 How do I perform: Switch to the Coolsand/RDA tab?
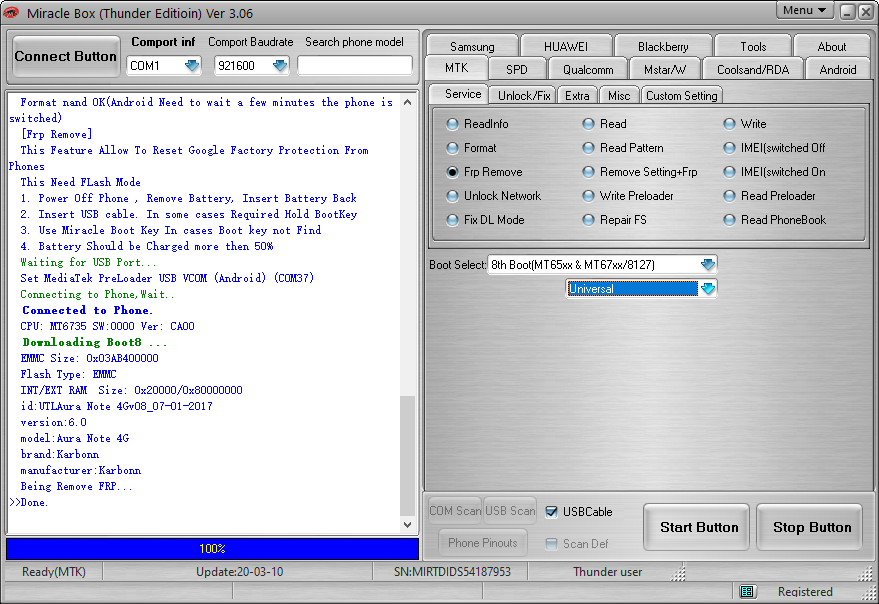tap(753, 70)
